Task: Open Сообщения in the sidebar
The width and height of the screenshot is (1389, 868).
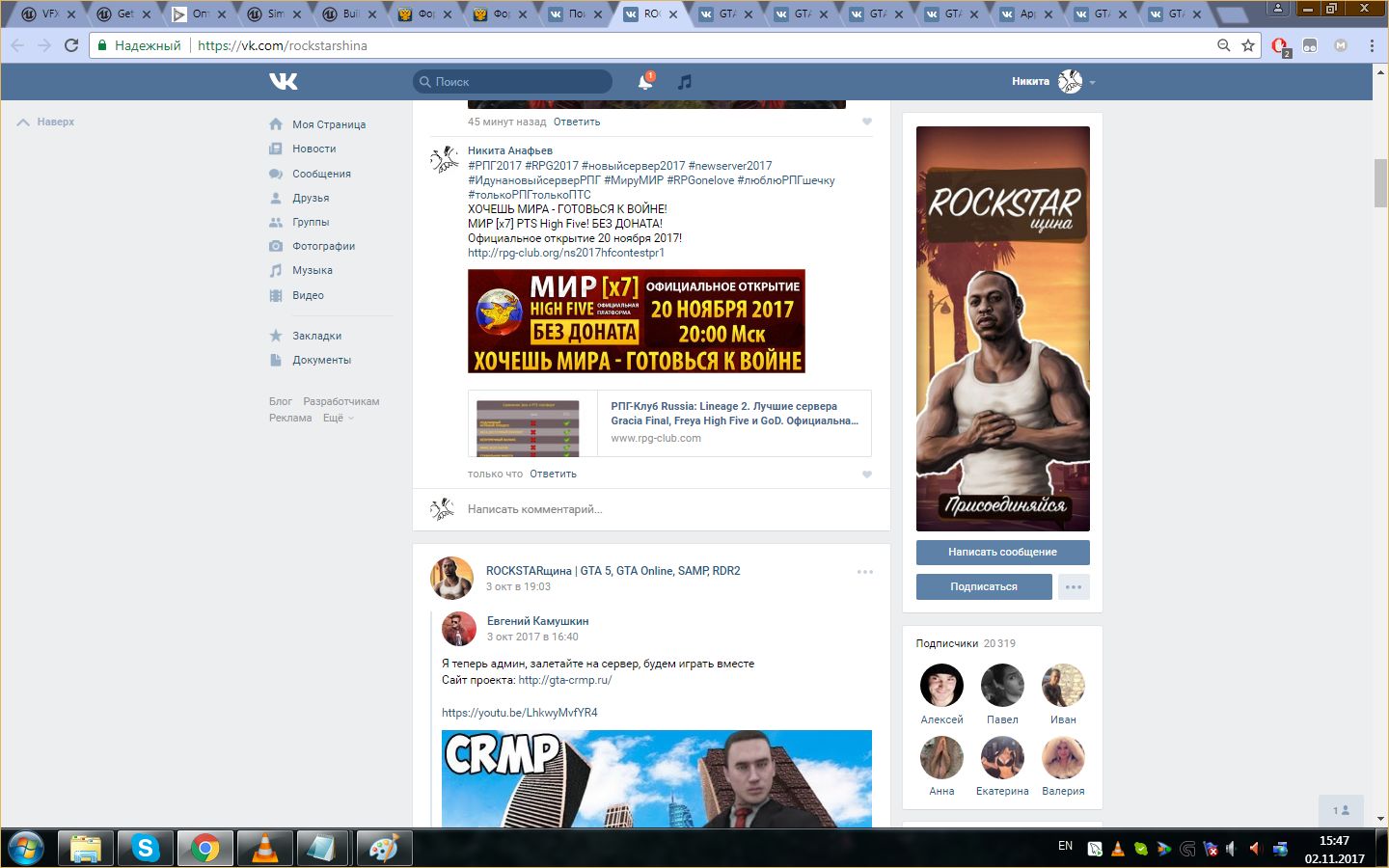Action: coord(321,174)
